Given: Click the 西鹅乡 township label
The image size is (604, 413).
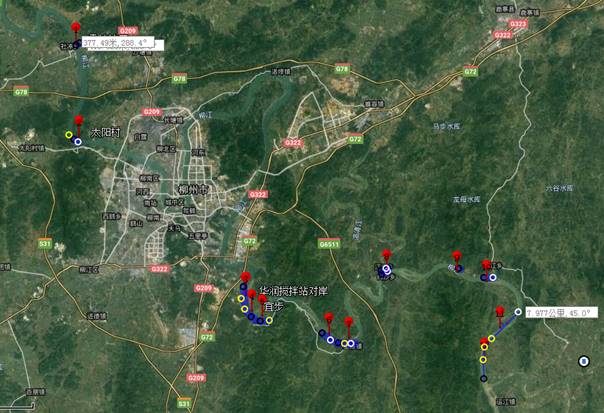Looking at the screenshot, I should [112, 217].
